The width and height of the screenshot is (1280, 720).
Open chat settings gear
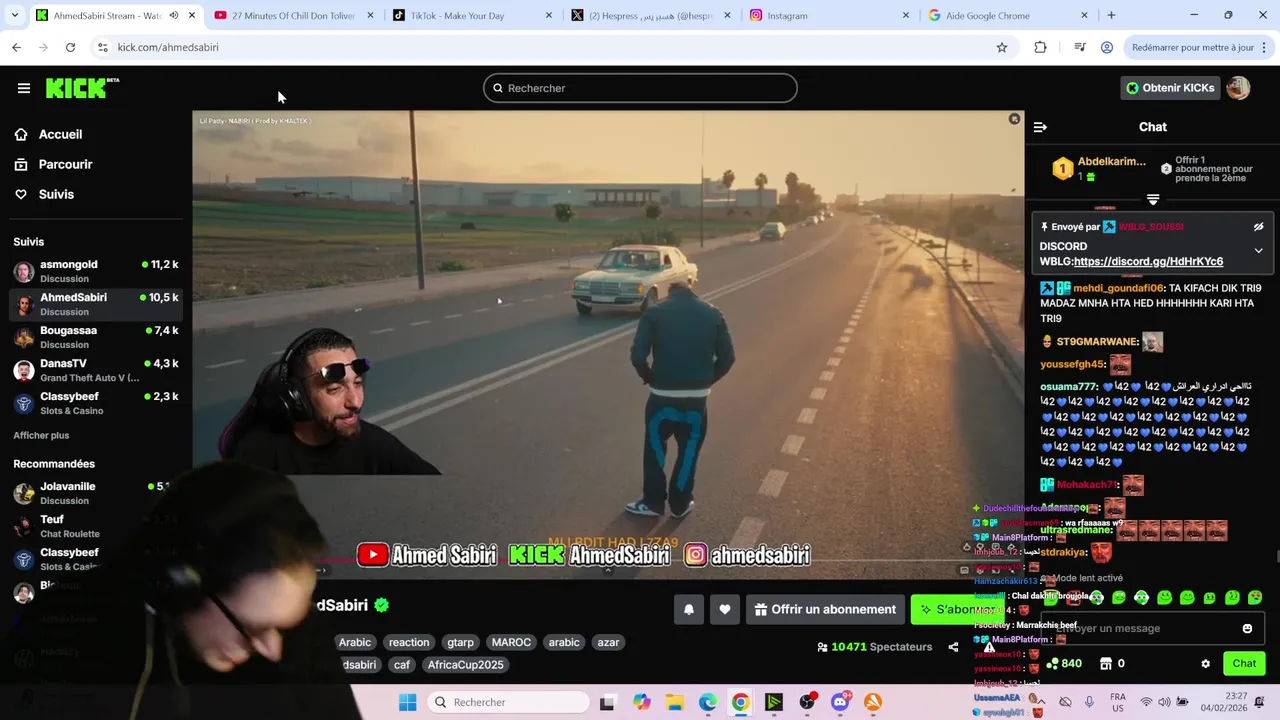pyautogui.click(x=1205, y=663)
